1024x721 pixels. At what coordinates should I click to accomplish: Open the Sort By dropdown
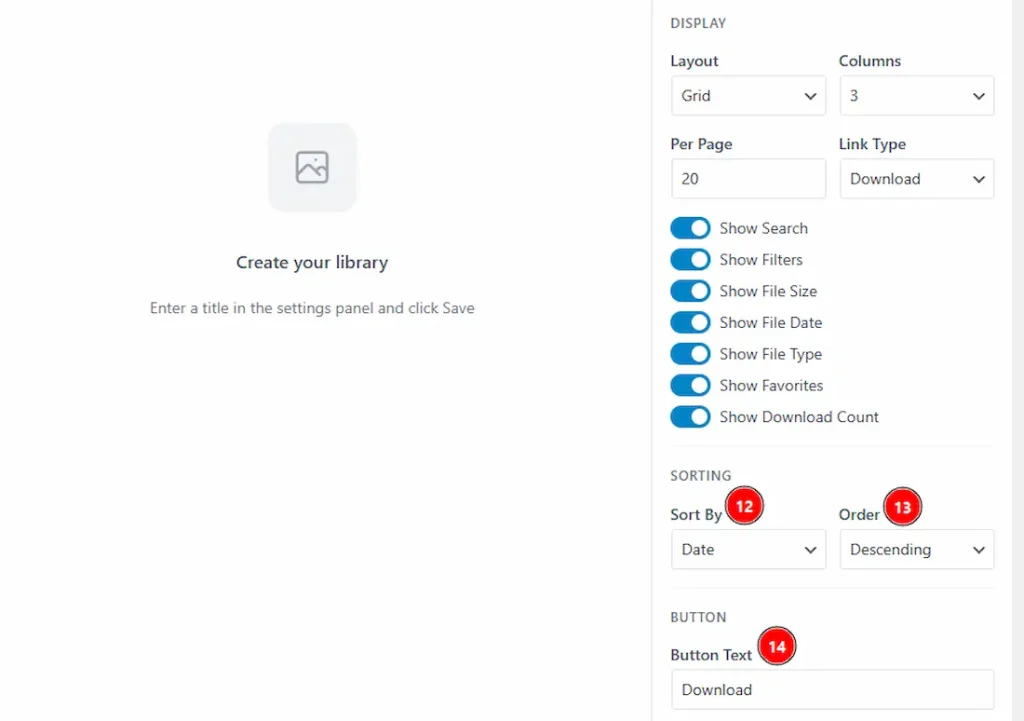pos(748,549)
